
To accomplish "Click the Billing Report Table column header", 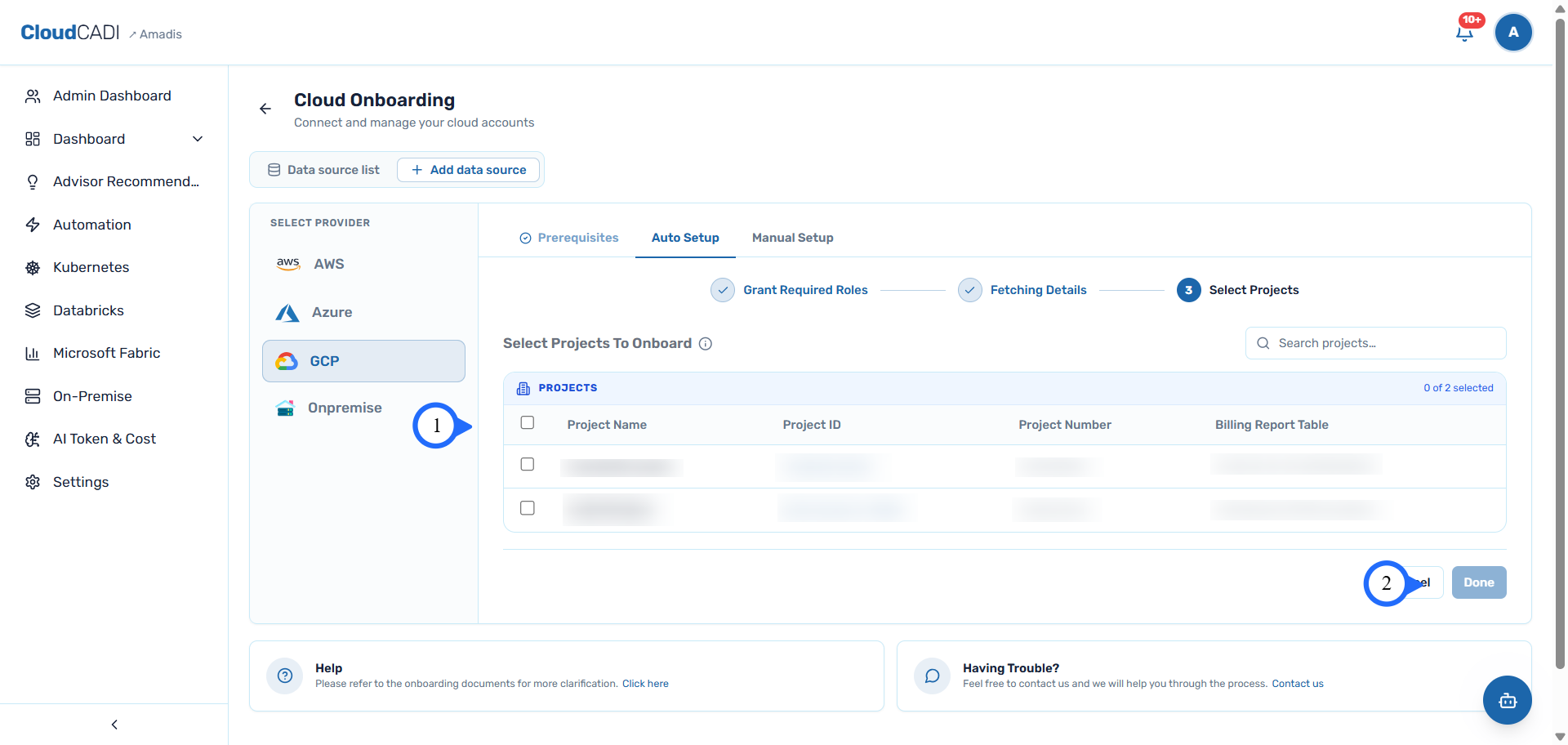I will [1272, 425].
